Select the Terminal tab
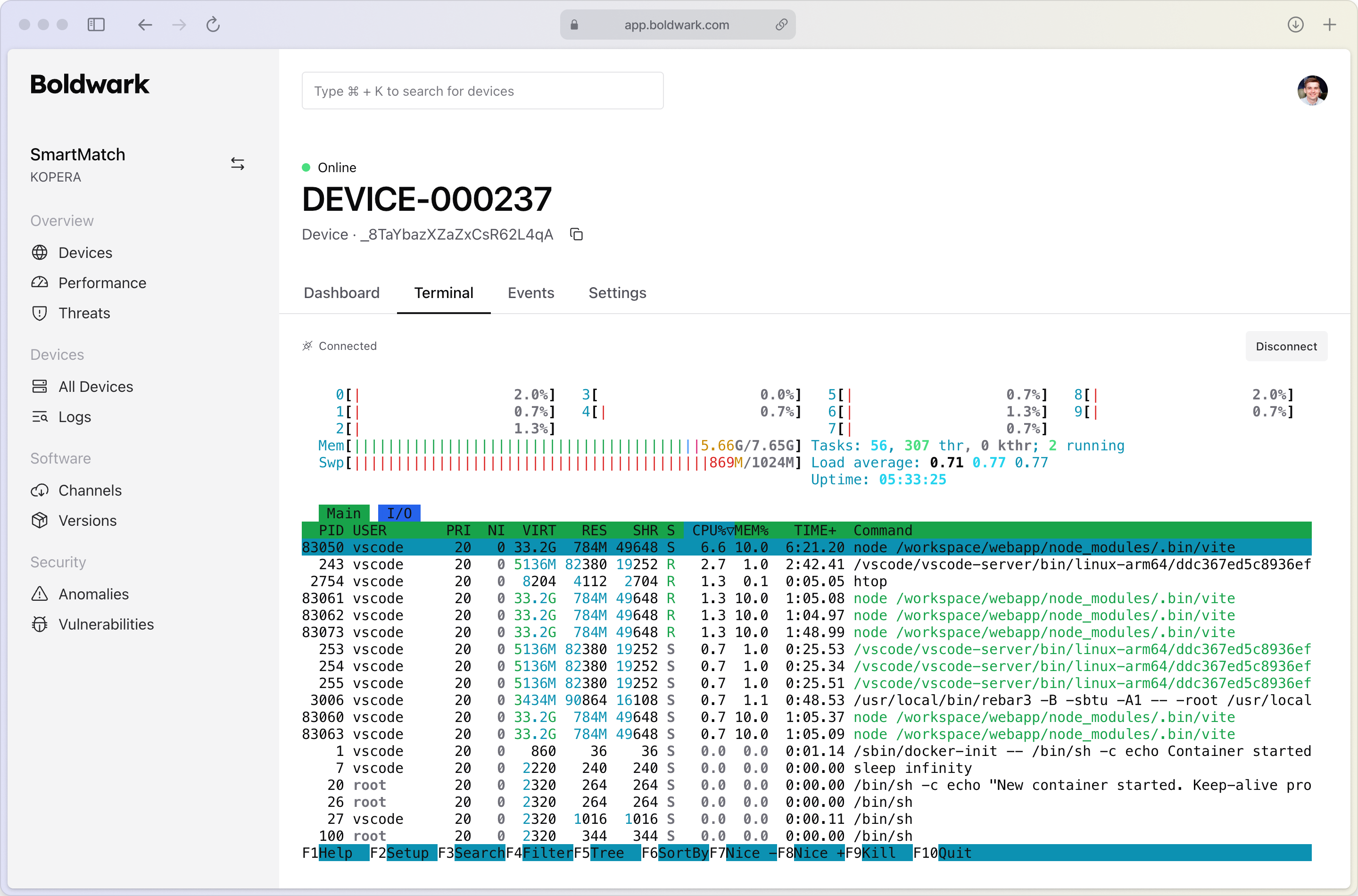 point(443,292)
